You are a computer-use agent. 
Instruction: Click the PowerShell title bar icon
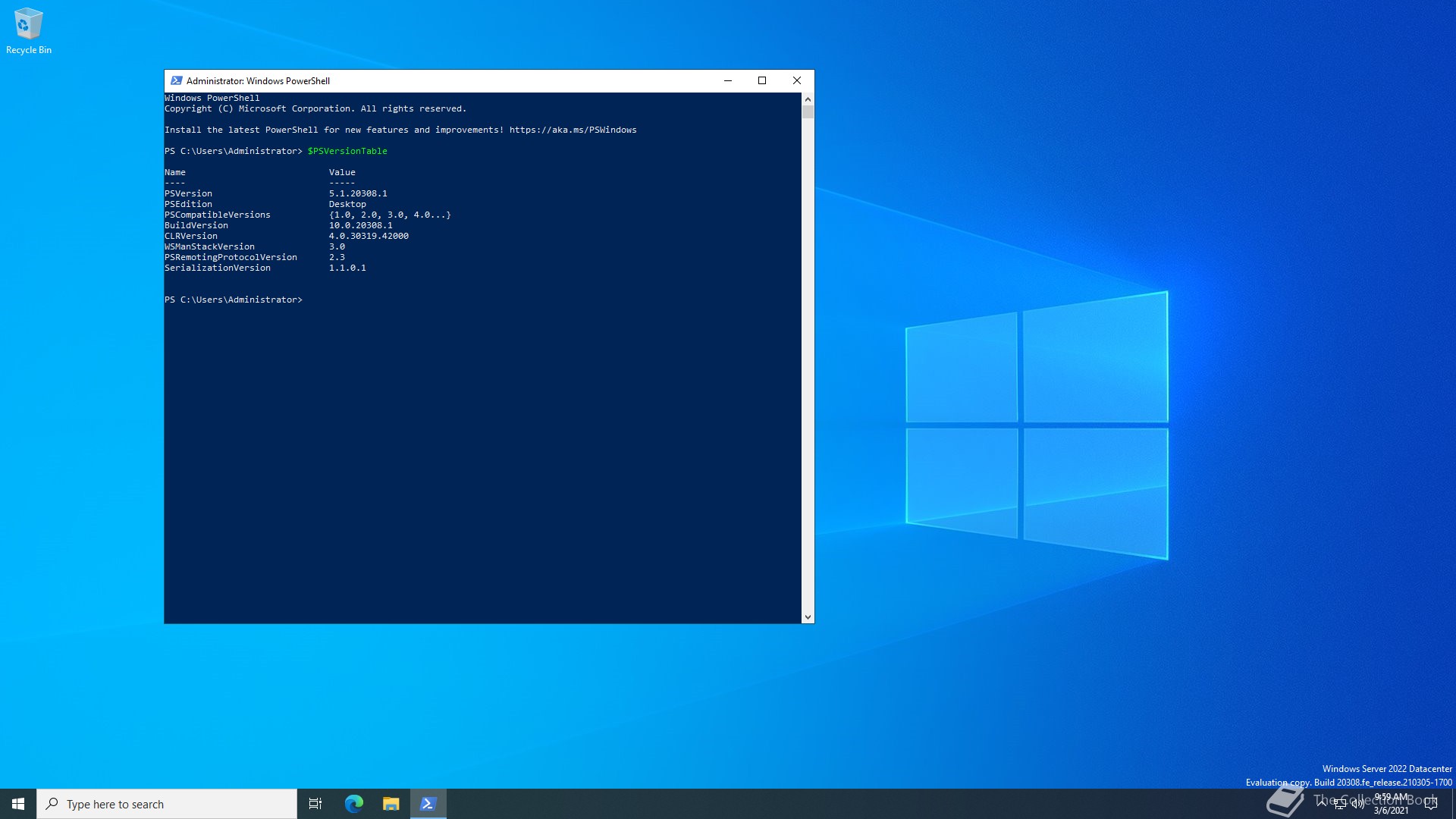tap(176, 80)
